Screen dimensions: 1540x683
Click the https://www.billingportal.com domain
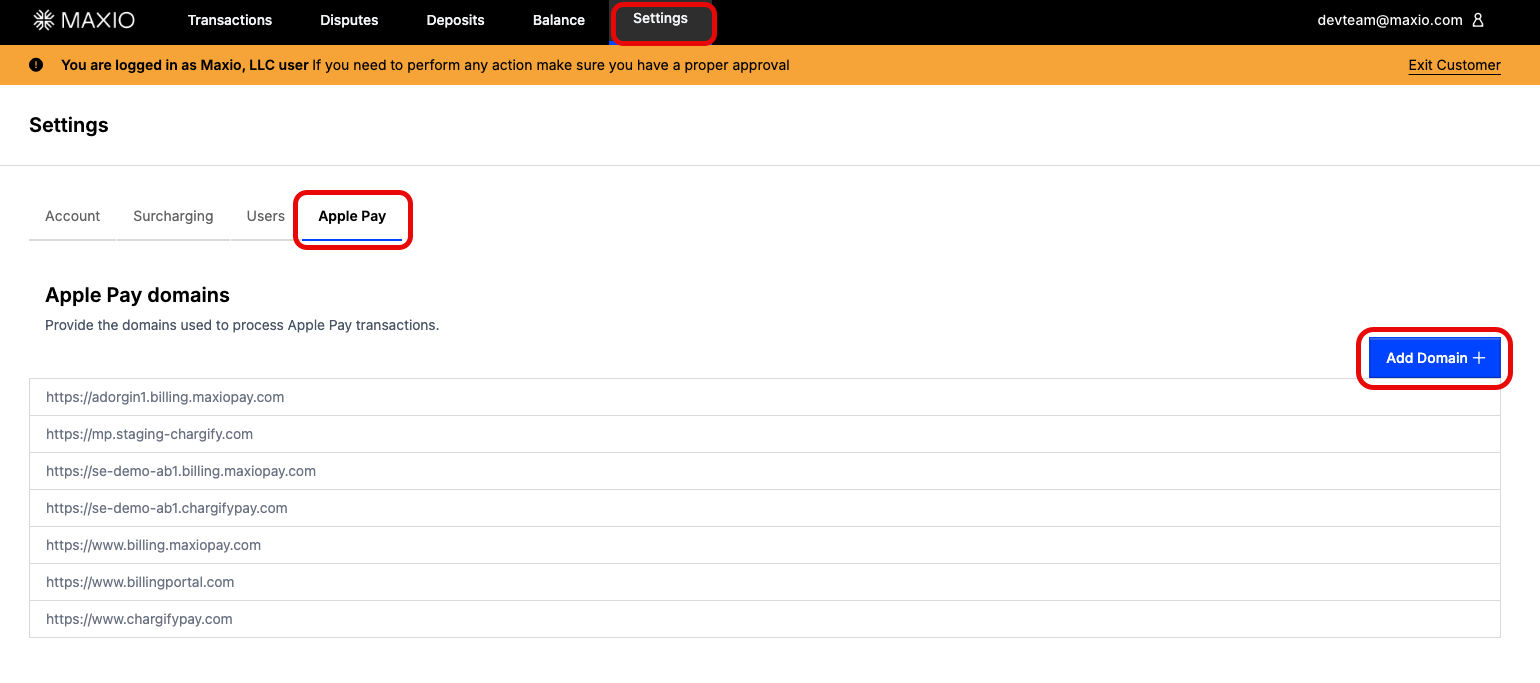pos(765,582)
